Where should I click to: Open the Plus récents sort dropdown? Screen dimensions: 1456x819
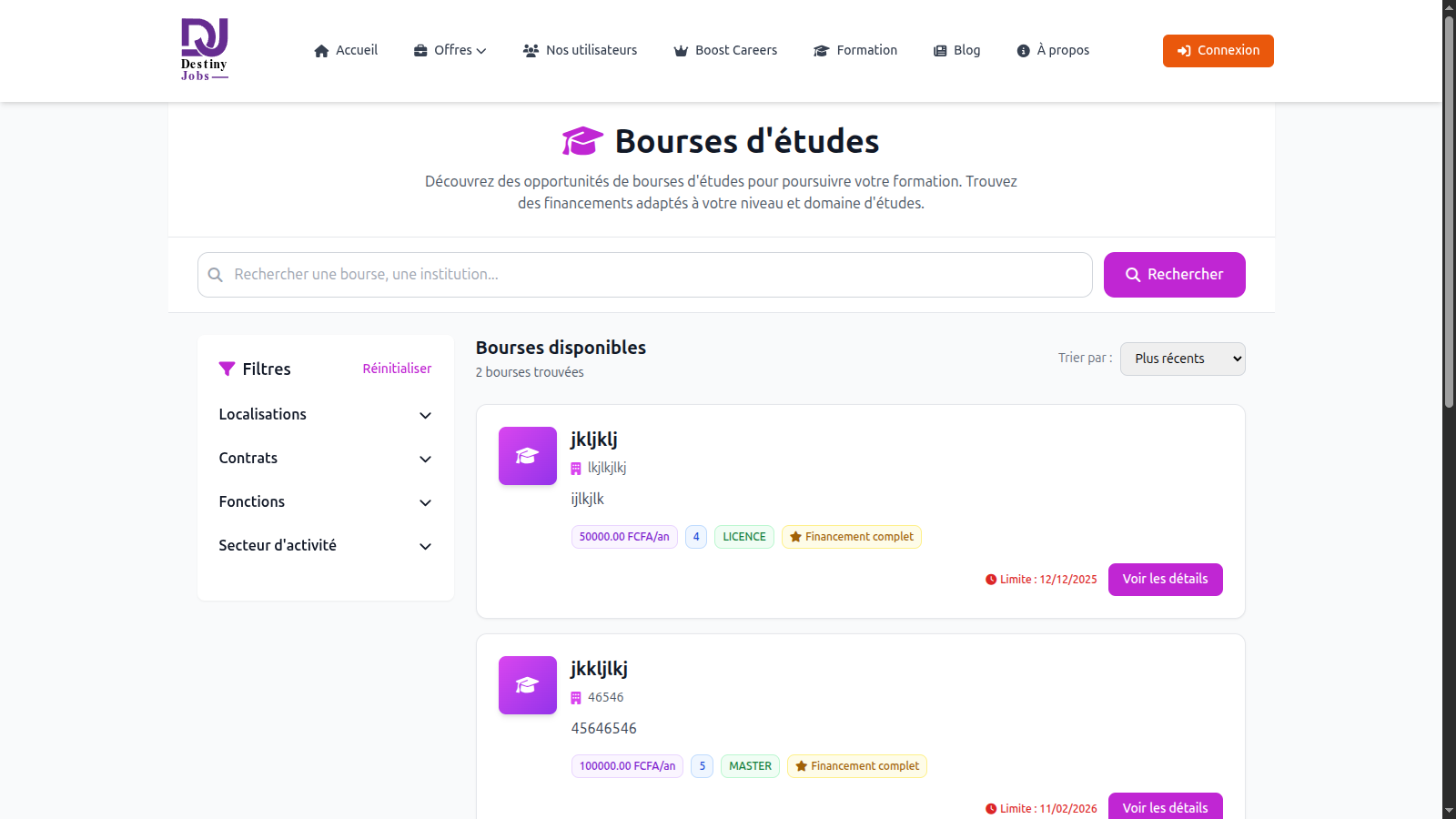[x=1182, y=359]
